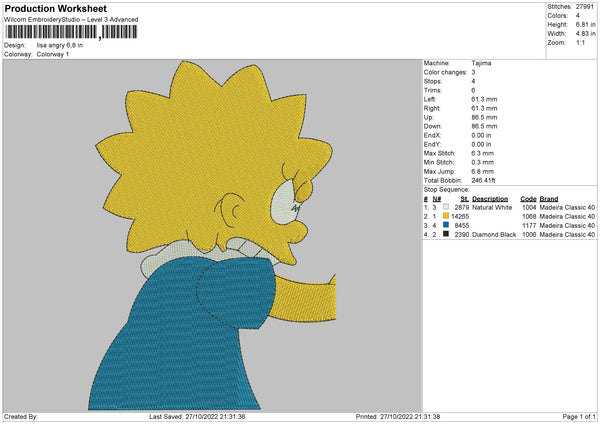
Task: Click the Natural White color swatch
Action: (446, 207)
